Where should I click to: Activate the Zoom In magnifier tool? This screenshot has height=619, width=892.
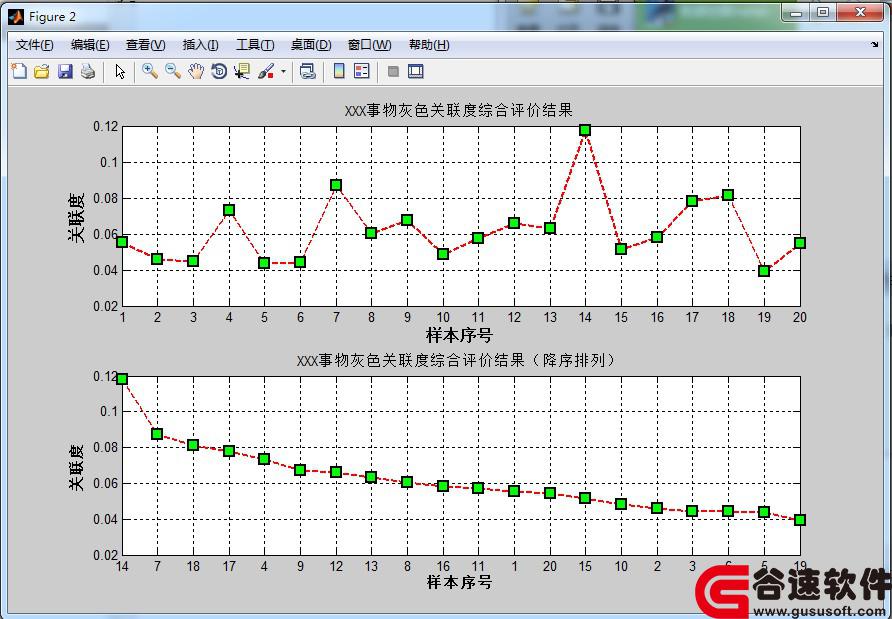pyautogui.click(x=150, y=71)
